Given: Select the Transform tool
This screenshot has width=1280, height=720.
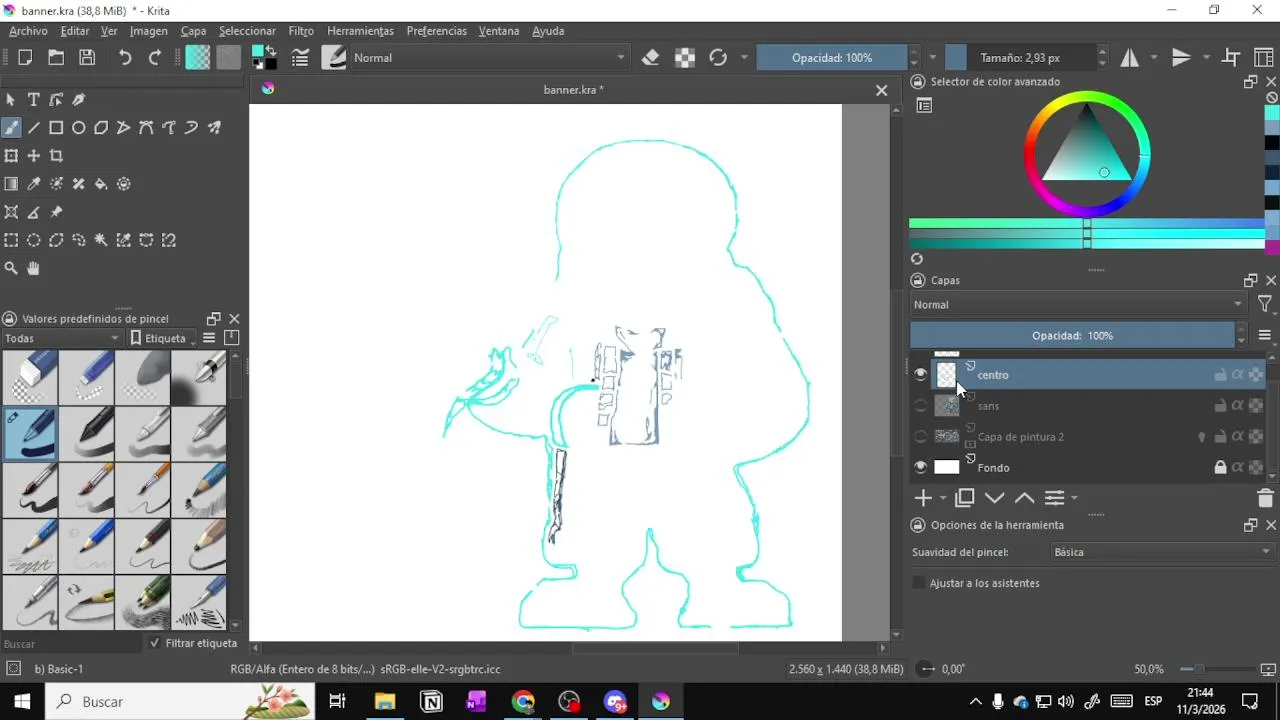Looking at the screenshot, I should 11,155.
